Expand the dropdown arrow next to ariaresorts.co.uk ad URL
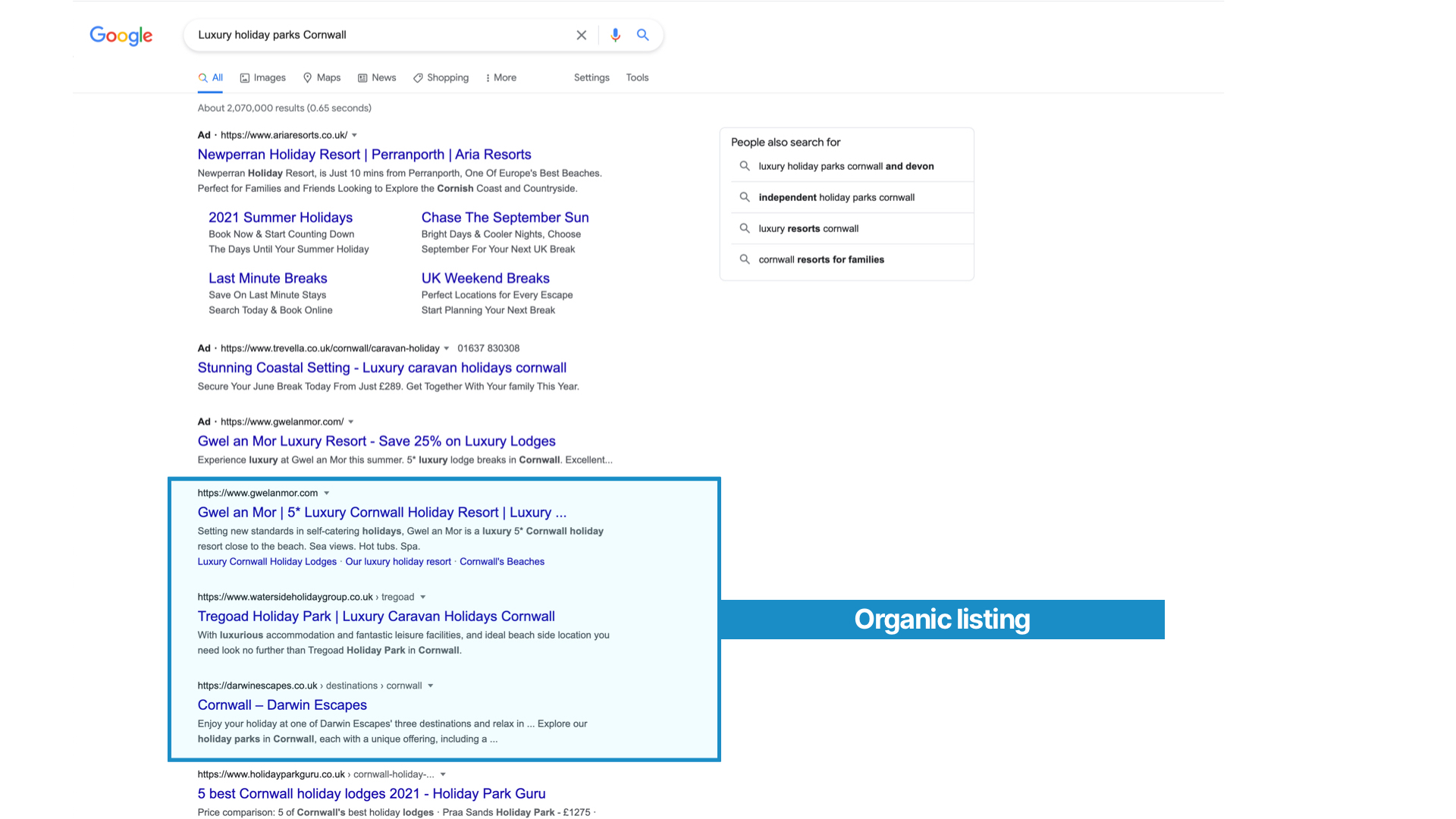This screenshot has height=819, width=1456. (354, 136)
